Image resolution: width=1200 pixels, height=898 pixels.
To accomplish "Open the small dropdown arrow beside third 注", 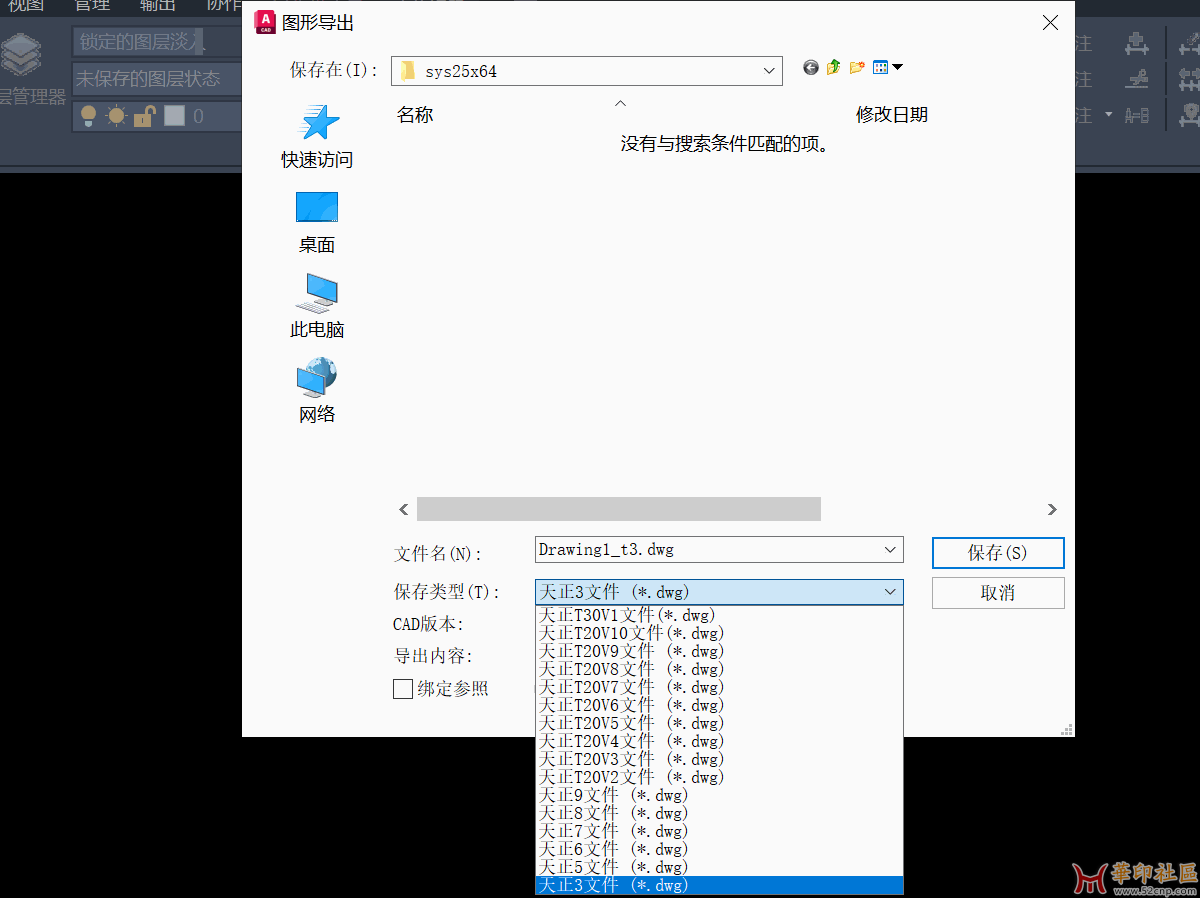I will [1108, 116].
